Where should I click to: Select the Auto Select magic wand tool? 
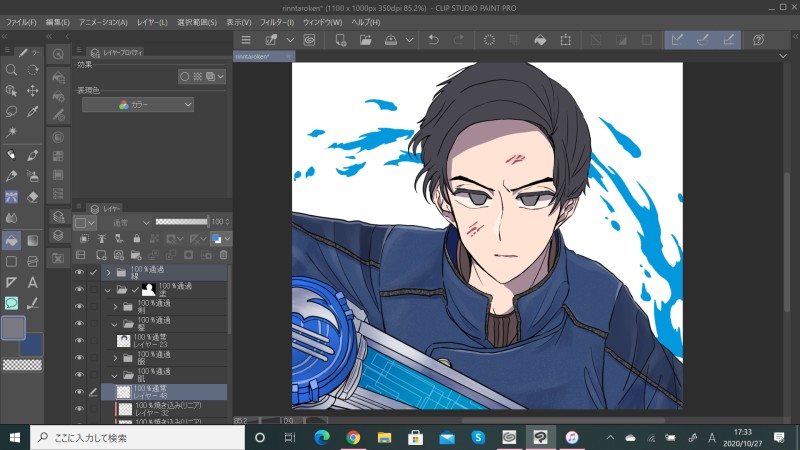[11, 132]
